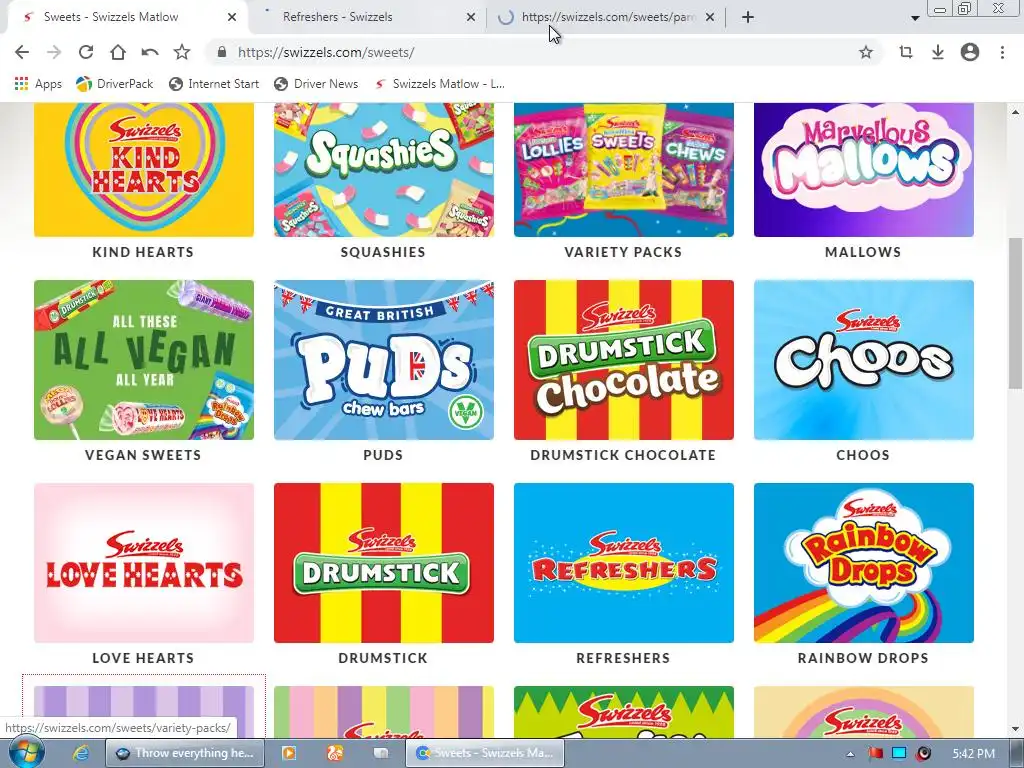Image resolution: width=1024 pixels, height=768 pixels.
Task: Click the KIND HEARTS caption link
Action: pos(143,252)
